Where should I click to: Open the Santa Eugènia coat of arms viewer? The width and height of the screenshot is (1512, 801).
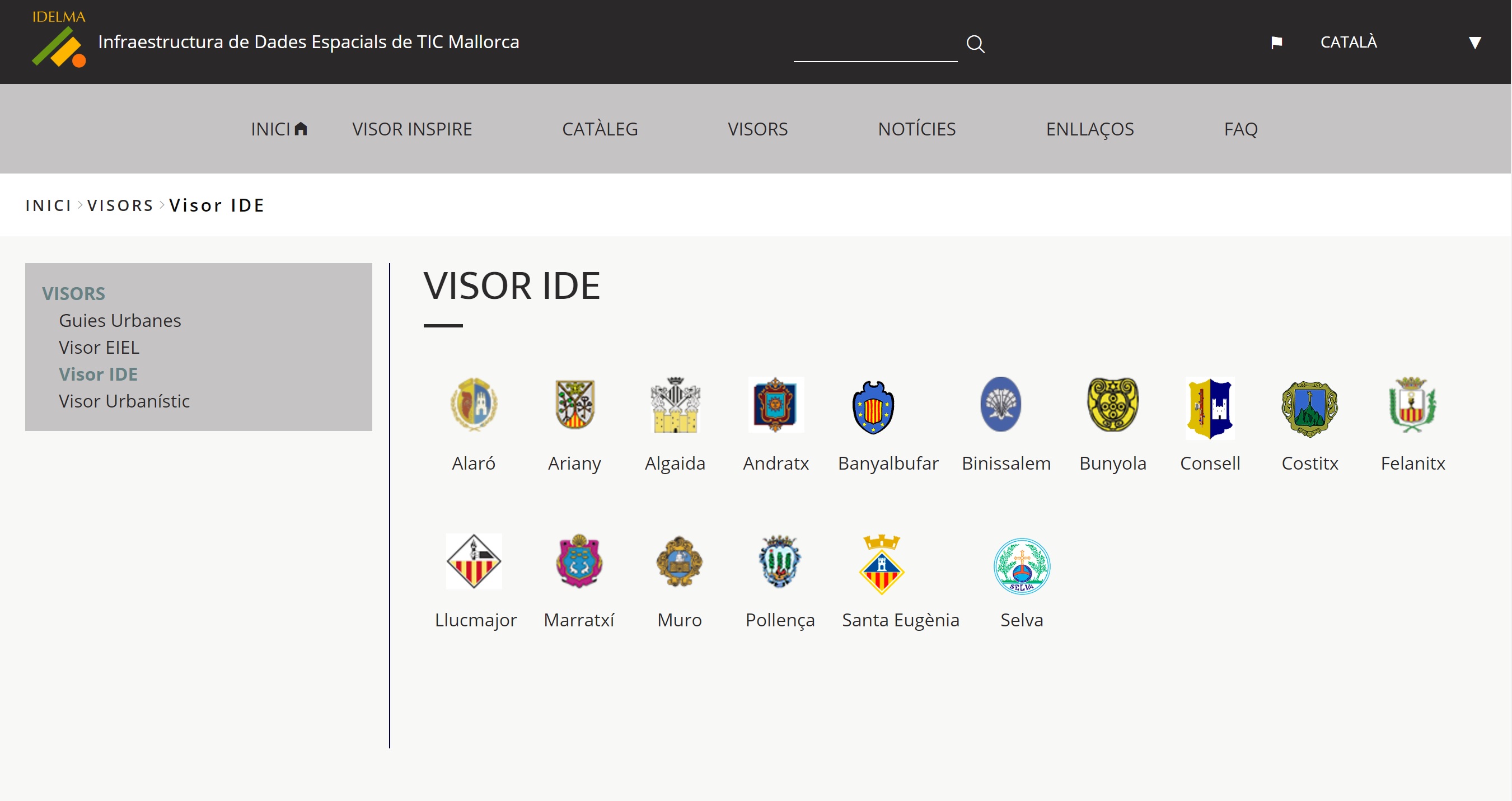882,565
